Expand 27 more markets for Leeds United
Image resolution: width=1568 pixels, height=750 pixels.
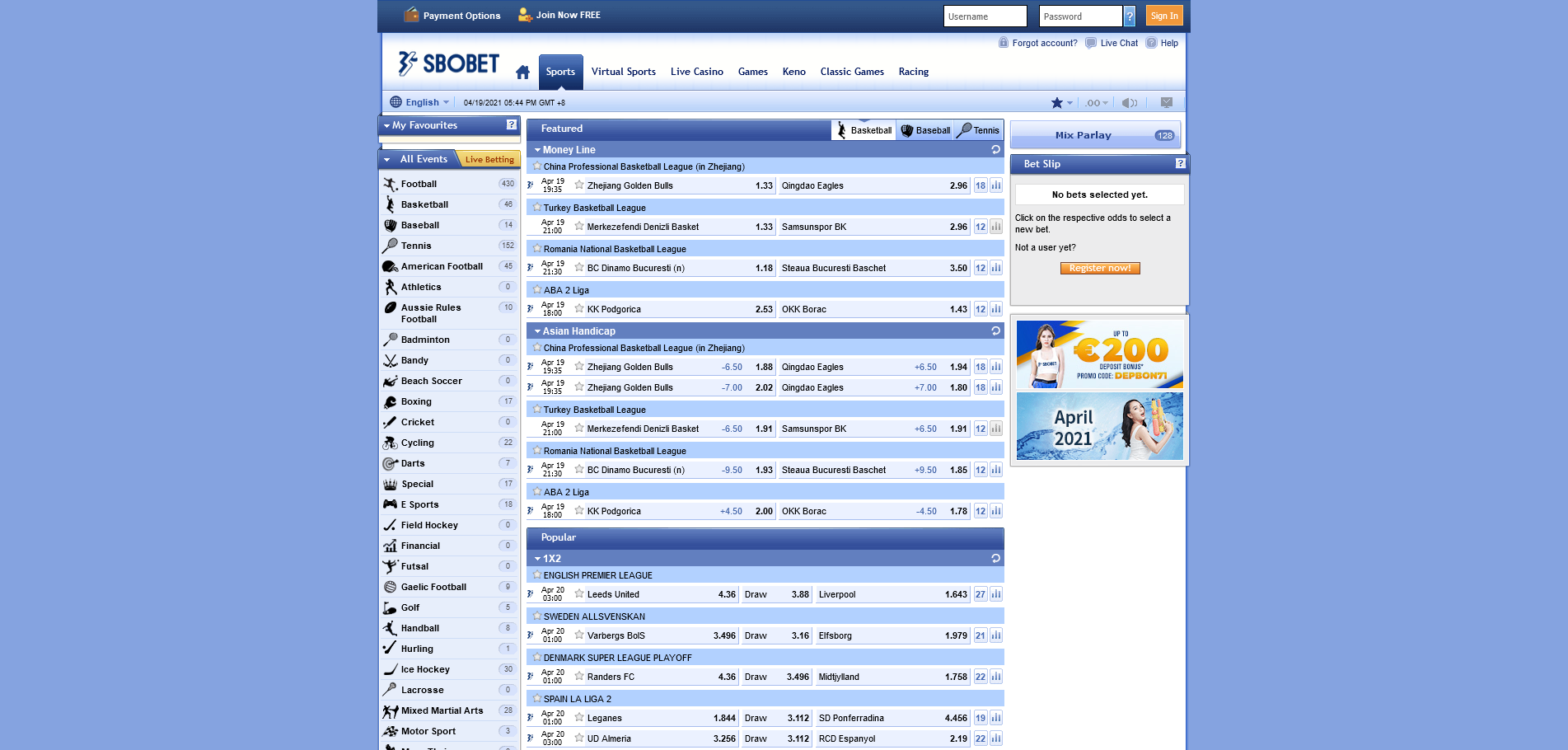(x=981, y=594)
